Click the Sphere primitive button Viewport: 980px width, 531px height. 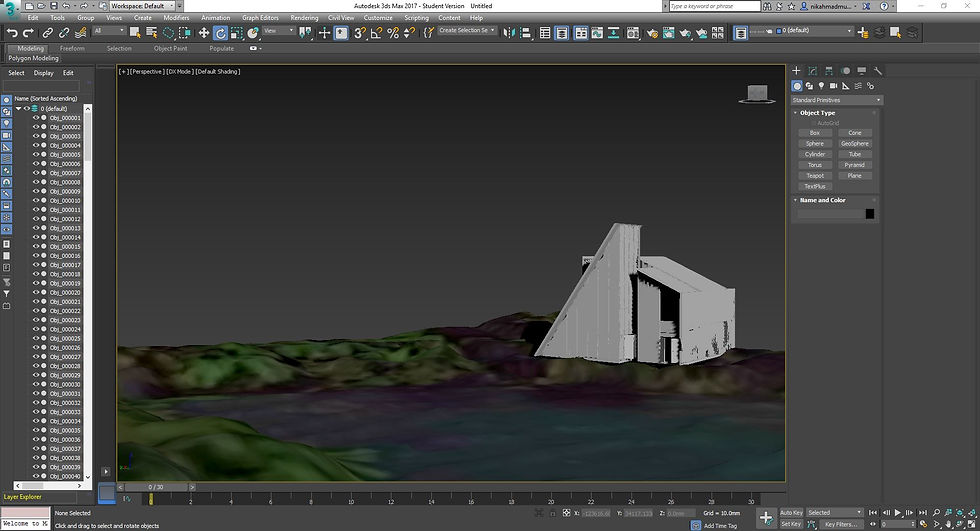pos(815,144)
